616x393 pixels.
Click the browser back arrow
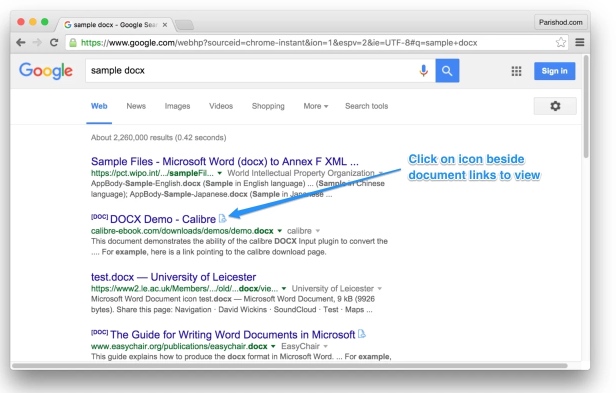click(x=21, y=42)
